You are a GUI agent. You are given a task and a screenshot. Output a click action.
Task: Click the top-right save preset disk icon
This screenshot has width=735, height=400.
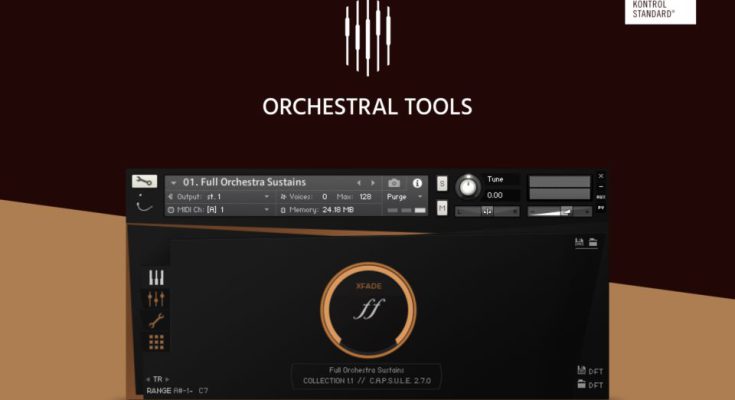[579, 242]
